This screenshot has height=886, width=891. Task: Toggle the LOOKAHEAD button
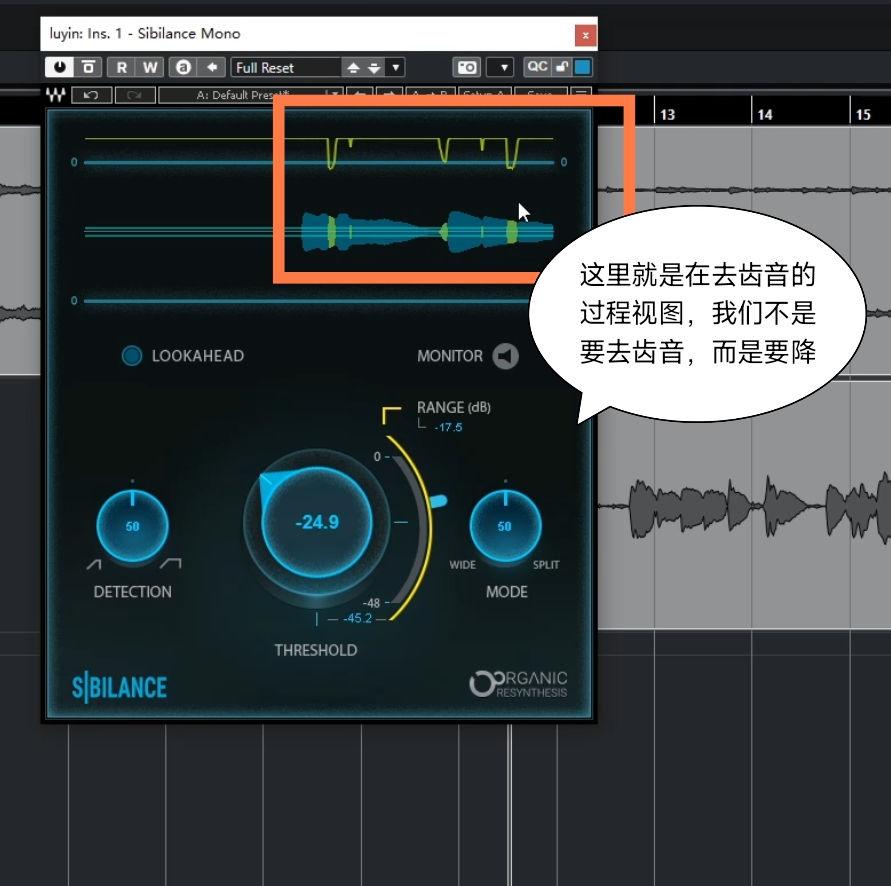tap(131, 356)
